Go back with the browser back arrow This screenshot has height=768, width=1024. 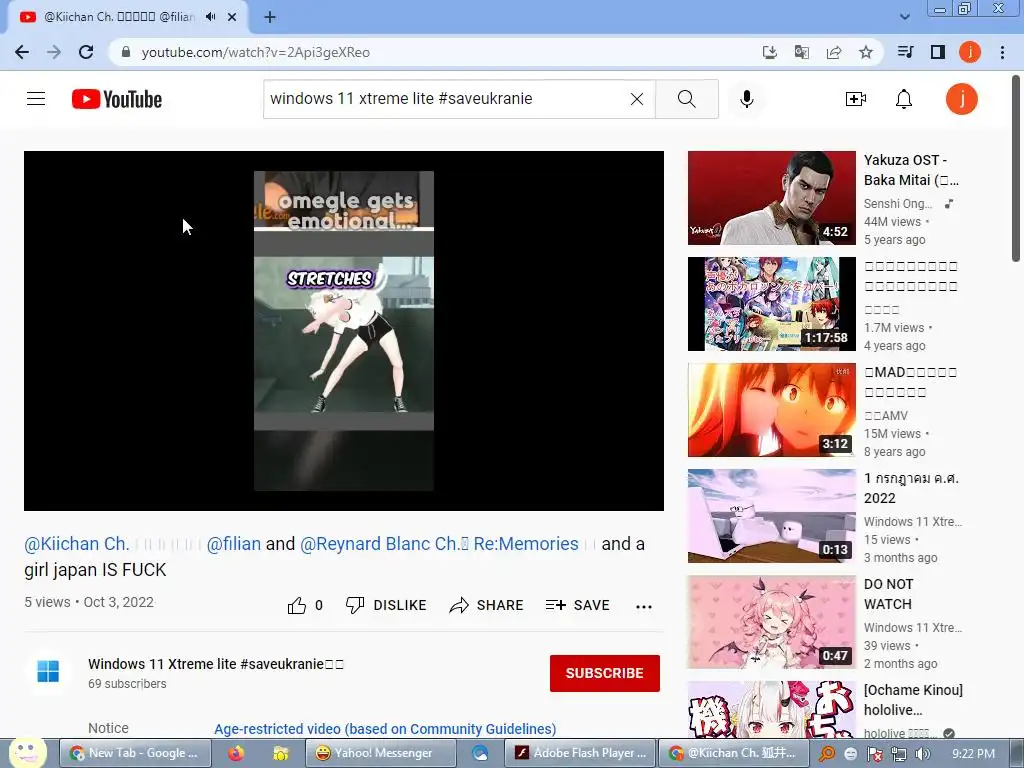(22, 52)
